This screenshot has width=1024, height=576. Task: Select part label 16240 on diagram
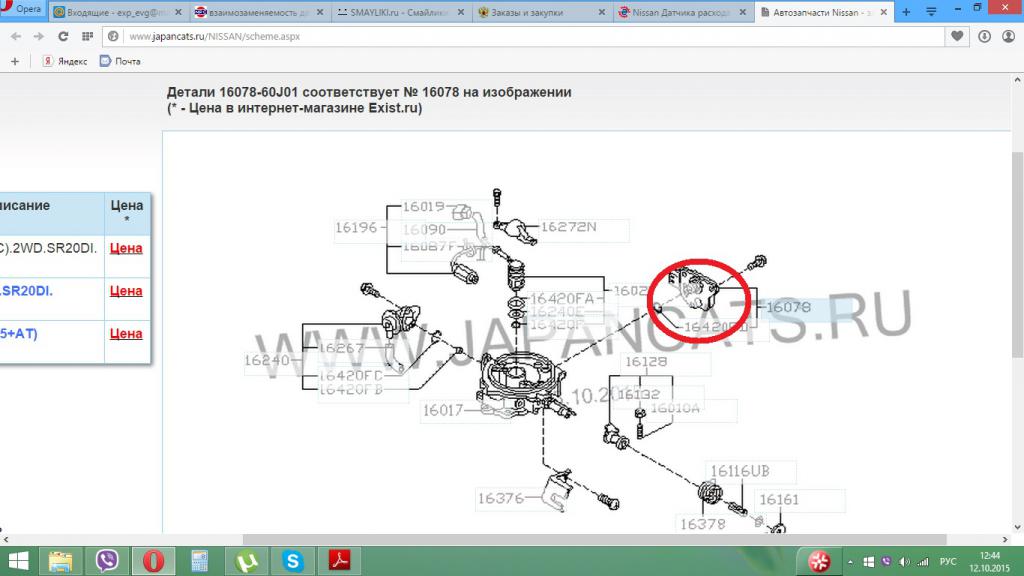(x=266, y=360)
